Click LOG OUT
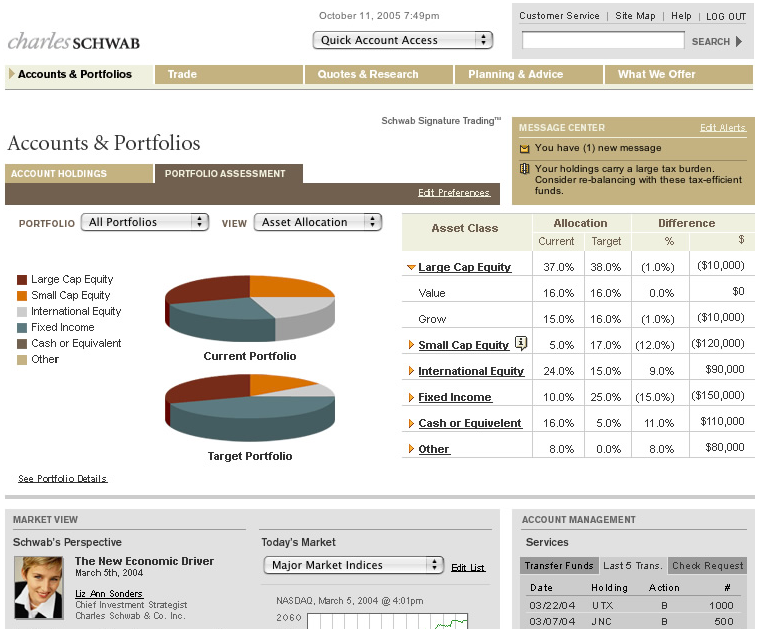The image size is (758, 629). [x=726, y=16]
